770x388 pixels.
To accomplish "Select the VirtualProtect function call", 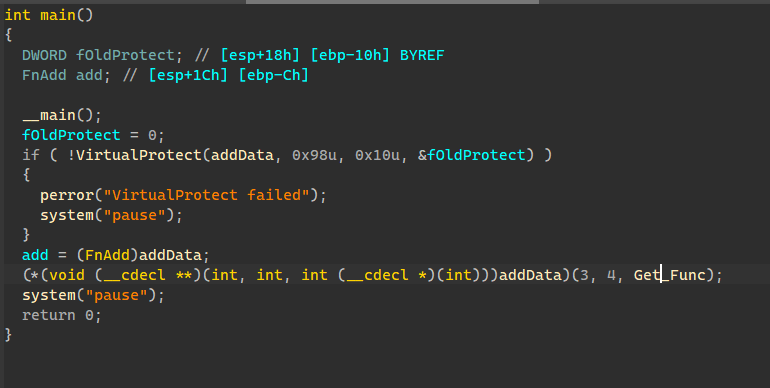I will coord(138,155).
